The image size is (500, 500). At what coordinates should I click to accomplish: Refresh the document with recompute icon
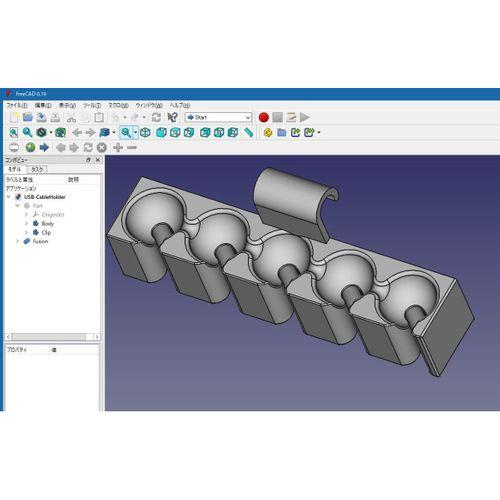tap(156, 117)
